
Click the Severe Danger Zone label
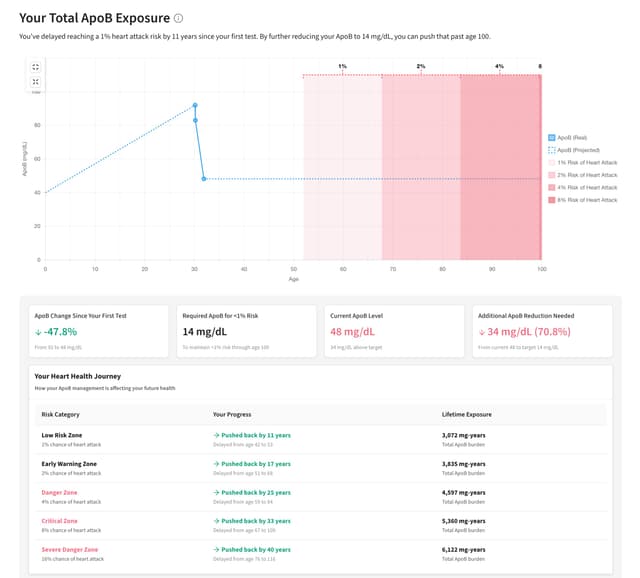69,549
